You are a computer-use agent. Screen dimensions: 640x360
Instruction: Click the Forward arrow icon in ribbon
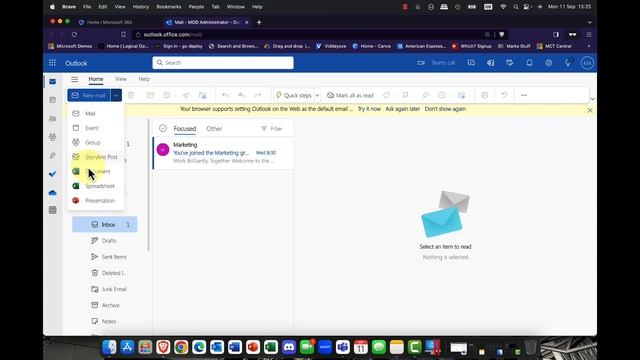click(x=258, y=95)
